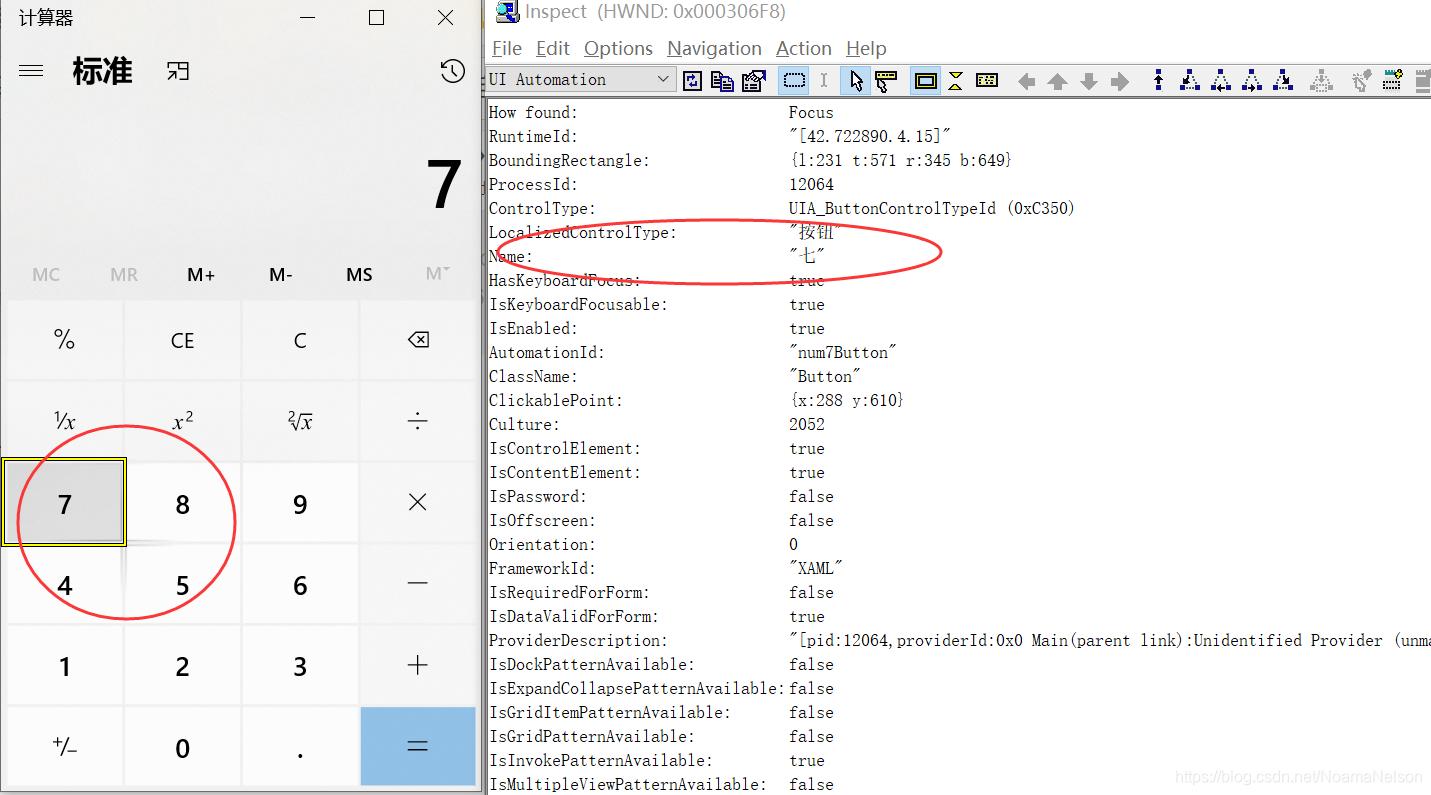Navigate to parent element icon in Inspect
This screenshot has height=795, width=1431.
click(x=1159, y=80)
